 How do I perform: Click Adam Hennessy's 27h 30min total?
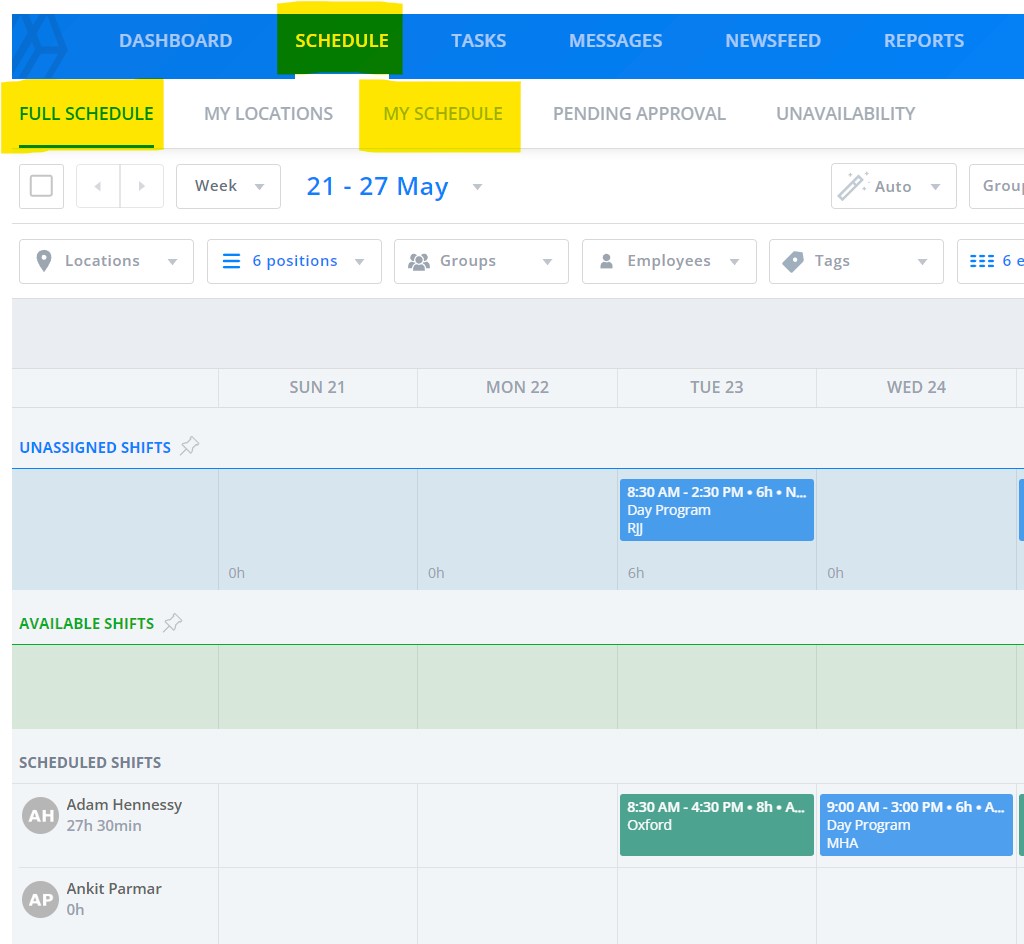(104, 826)
